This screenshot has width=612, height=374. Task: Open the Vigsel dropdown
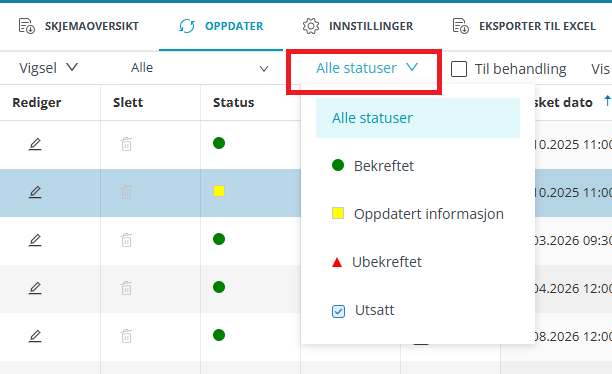tap(49, 68)
